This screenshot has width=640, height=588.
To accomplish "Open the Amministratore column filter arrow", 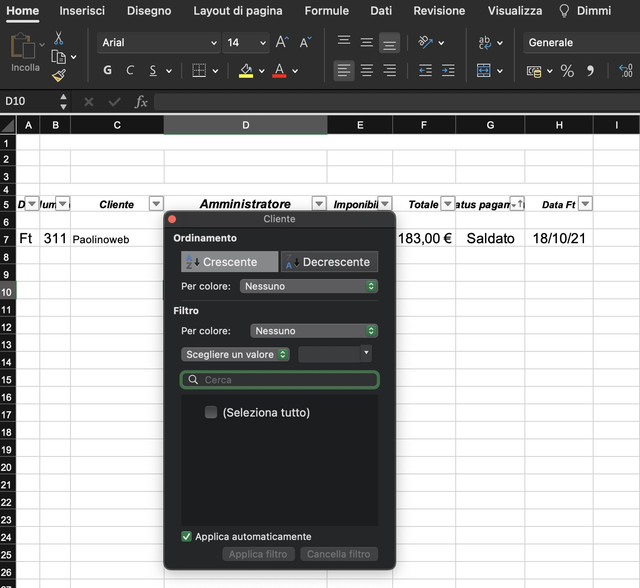I will [x=319, y=203].
